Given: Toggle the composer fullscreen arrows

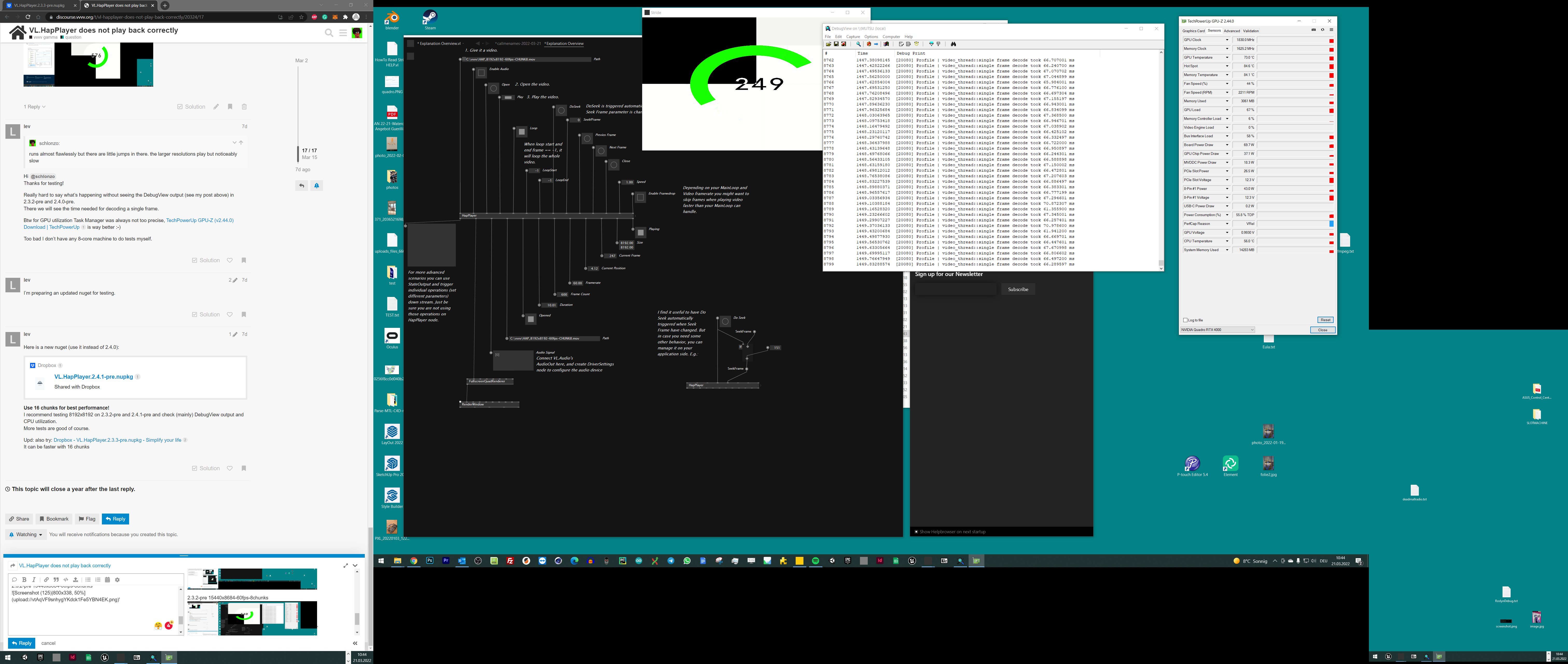Looking at the screenshot, I should pos(346,565).
